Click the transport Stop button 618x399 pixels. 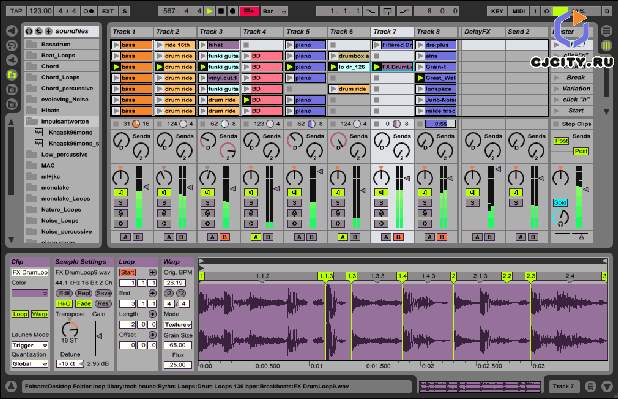tap(221, 11)
